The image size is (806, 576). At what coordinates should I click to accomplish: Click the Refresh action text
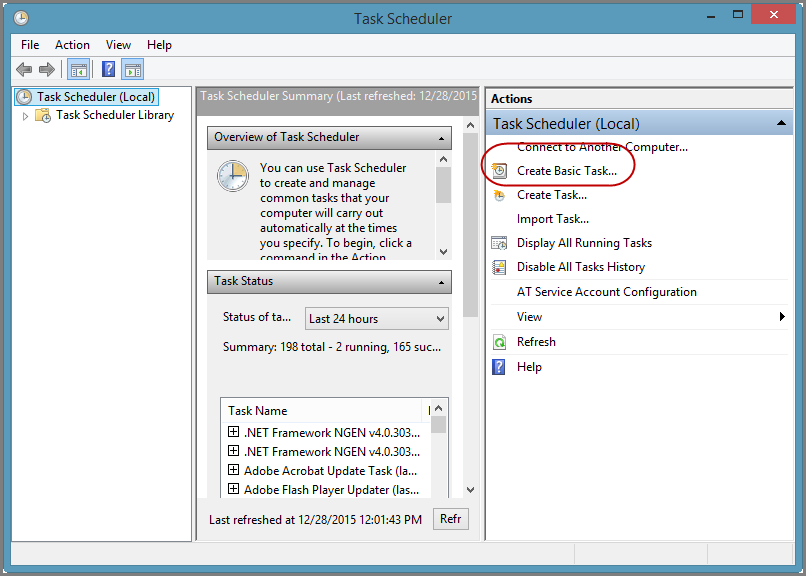pyautogui.click(x=536, y=342)
